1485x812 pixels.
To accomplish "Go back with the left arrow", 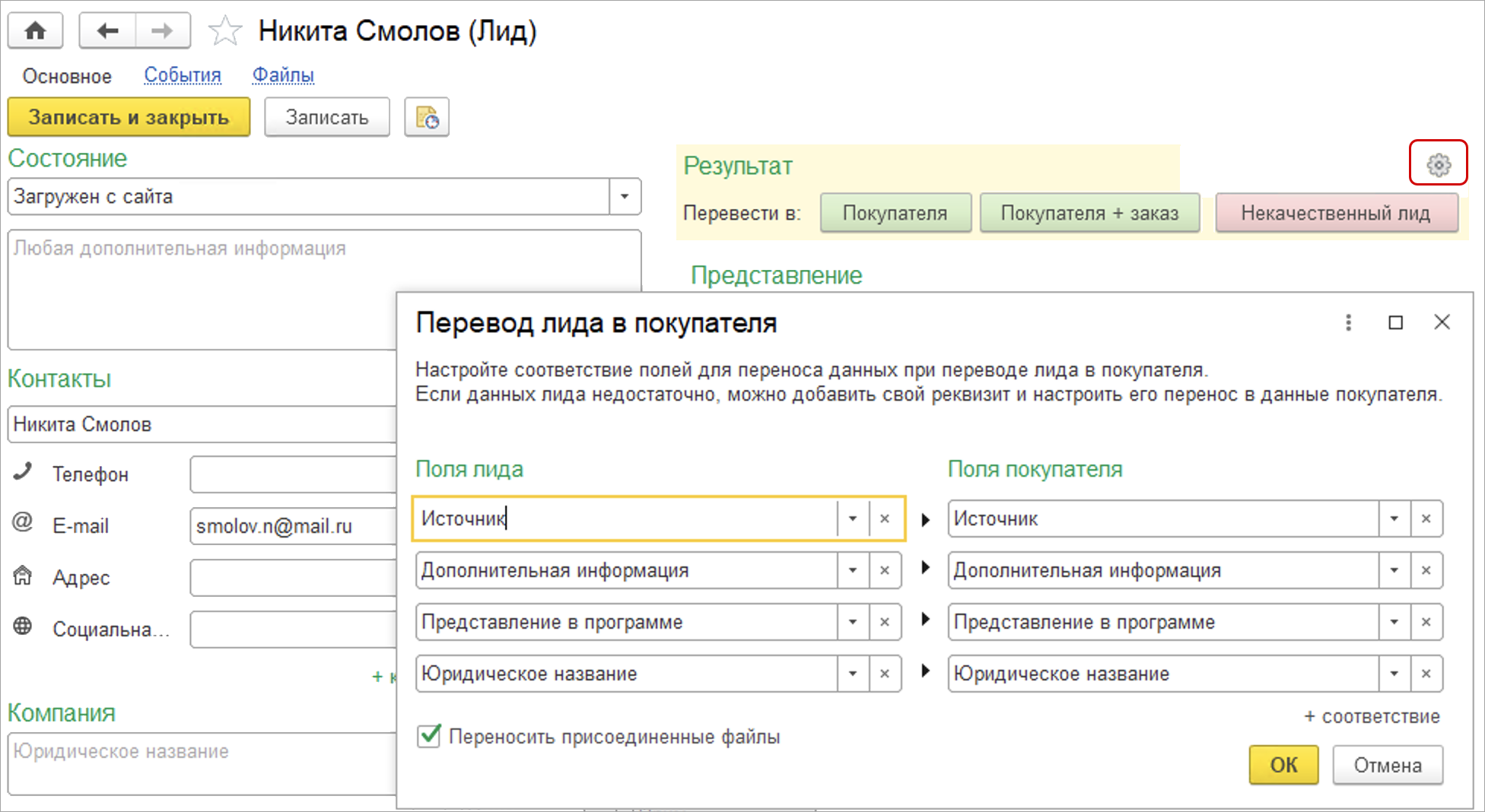I will [107, 31].
